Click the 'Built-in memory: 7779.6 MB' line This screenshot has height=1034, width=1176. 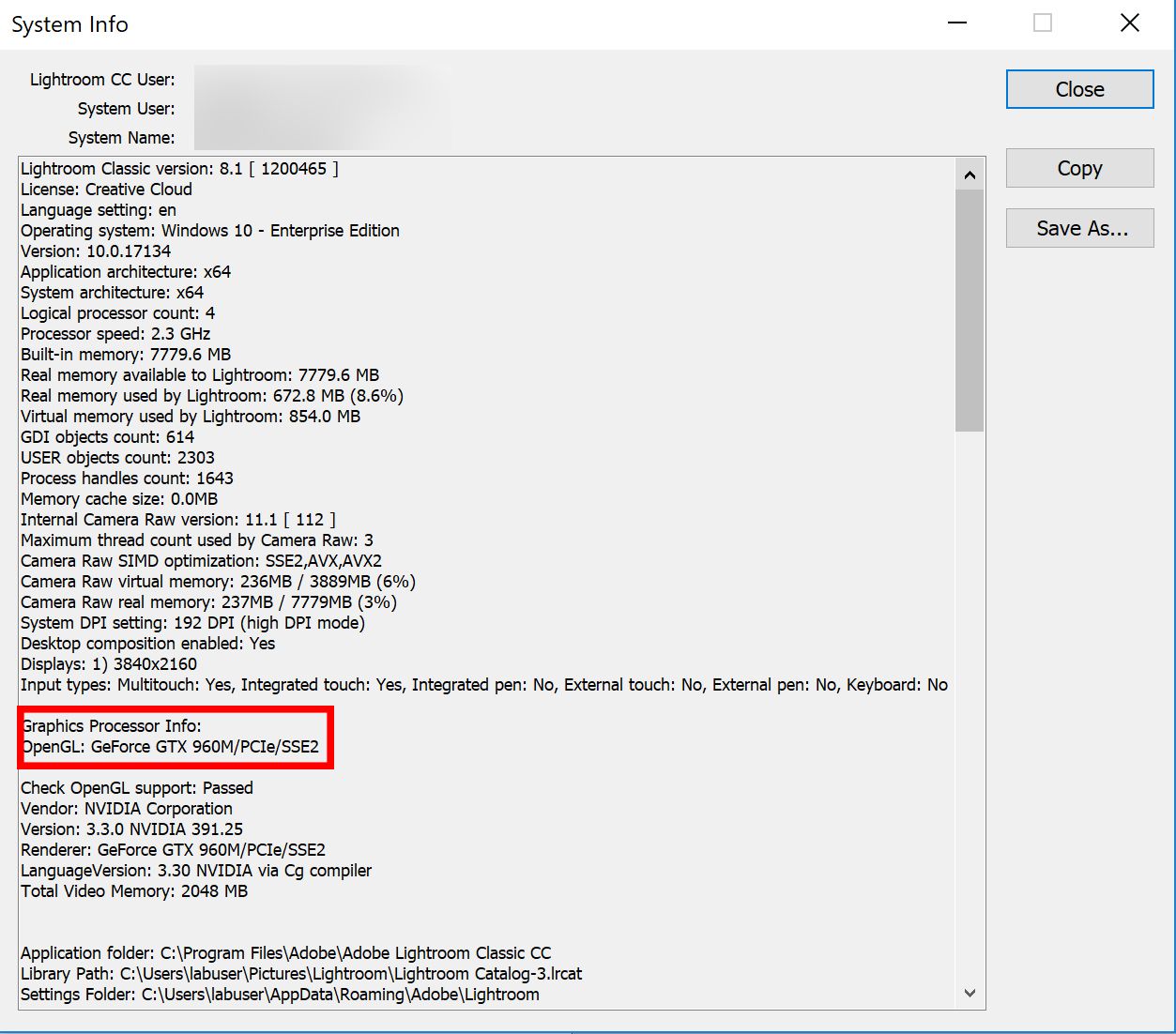tap(126, 355)
